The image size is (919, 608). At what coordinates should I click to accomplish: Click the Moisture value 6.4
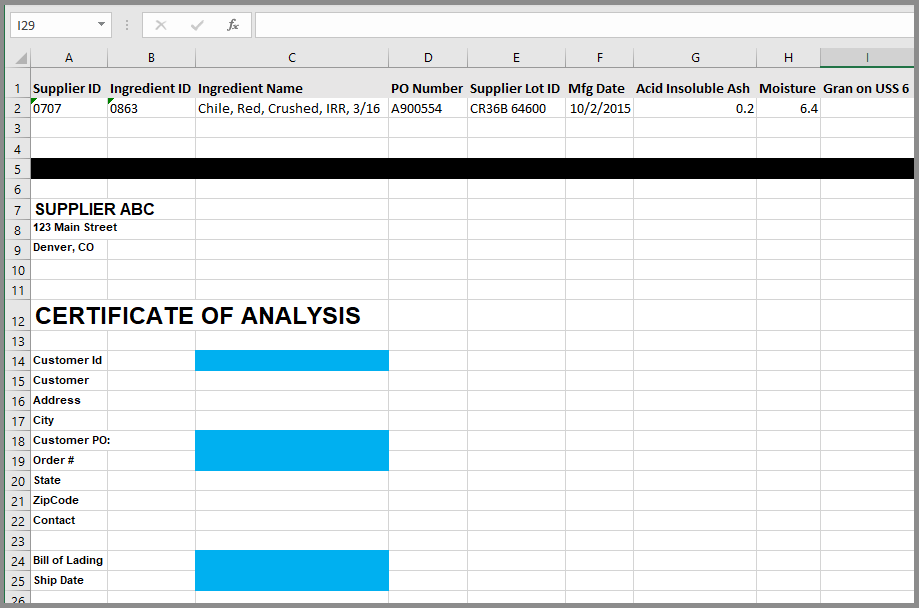tap(788, 108)
